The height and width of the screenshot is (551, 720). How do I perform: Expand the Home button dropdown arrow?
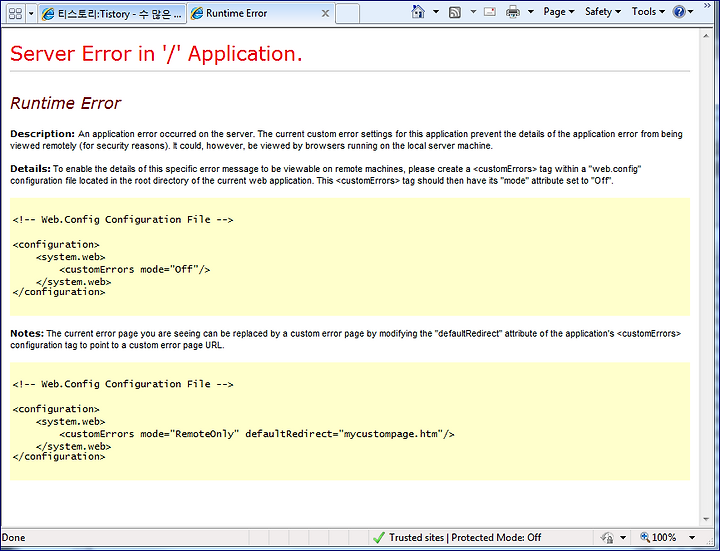[x=436, y=11]
